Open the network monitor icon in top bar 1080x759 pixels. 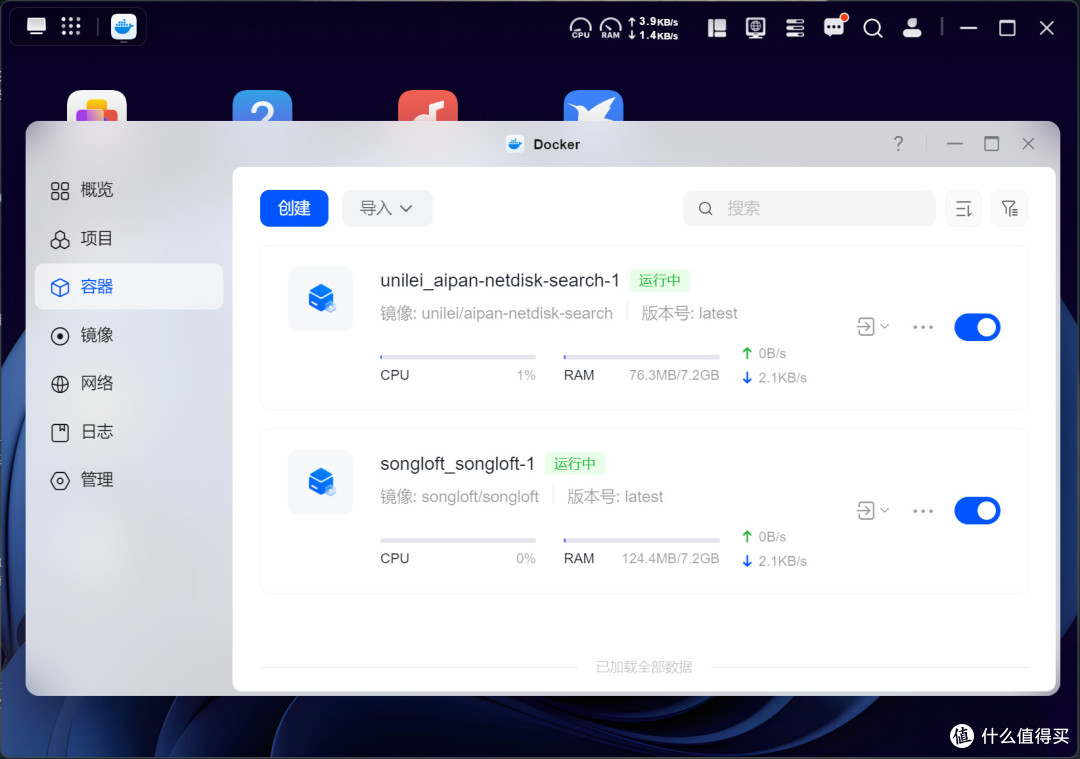click(756, 28)
